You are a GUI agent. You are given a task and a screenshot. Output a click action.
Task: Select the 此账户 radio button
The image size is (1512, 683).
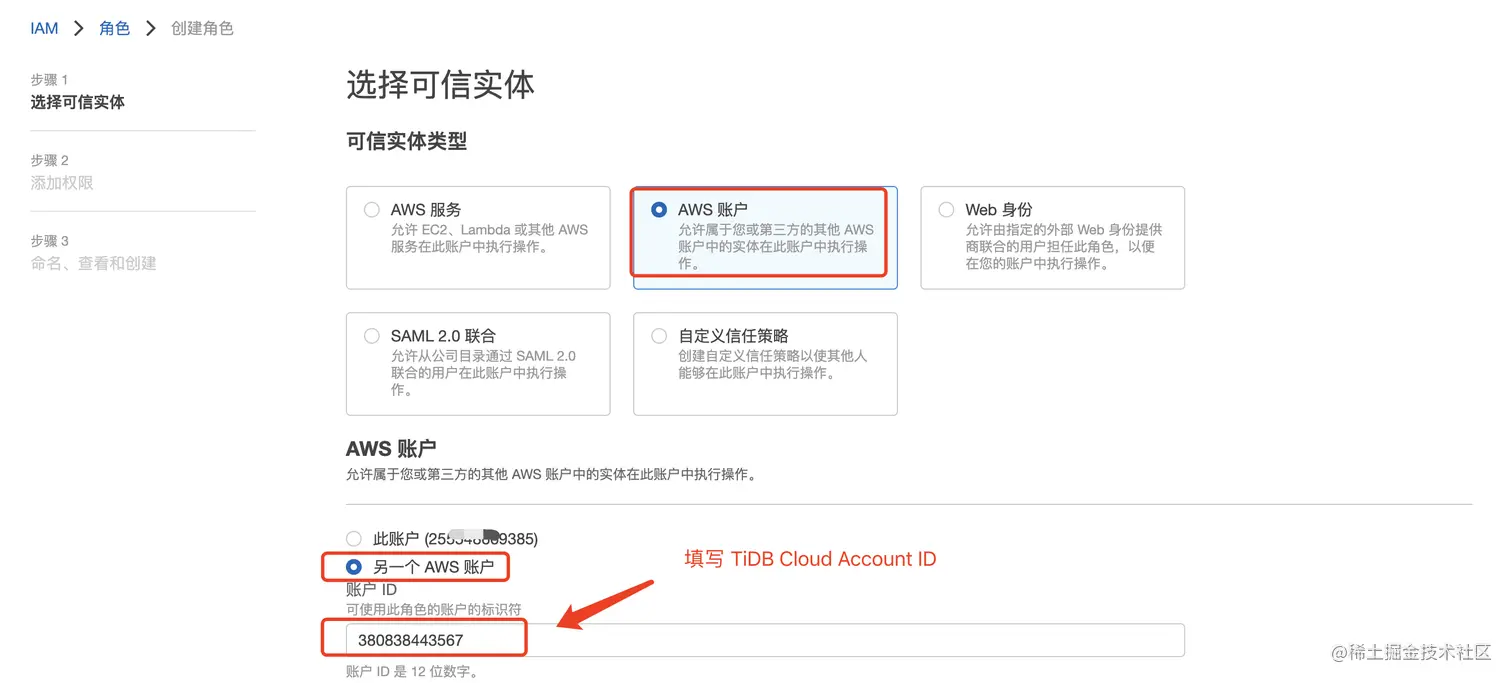[353, 539]
